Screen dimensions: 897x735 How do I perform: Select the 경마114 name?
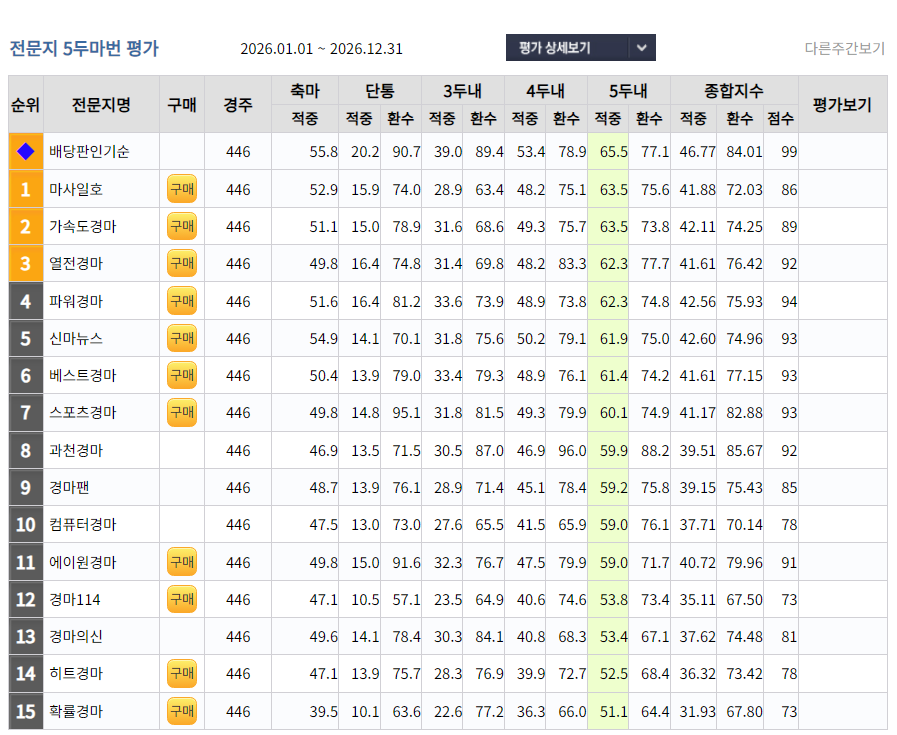(75, 599)
